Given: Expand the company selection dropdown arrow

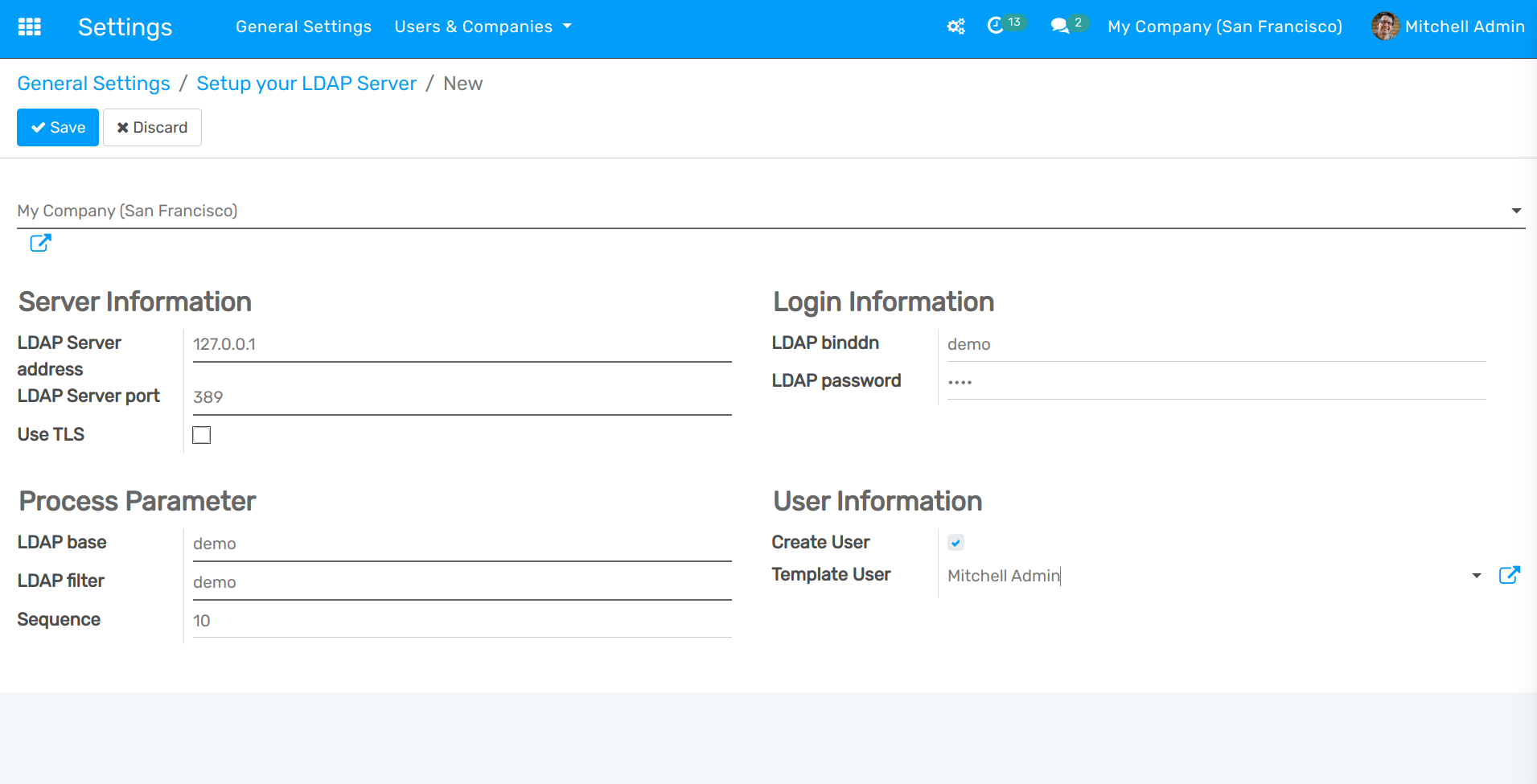Looking at the screenshot, I should pos(1515,211).
